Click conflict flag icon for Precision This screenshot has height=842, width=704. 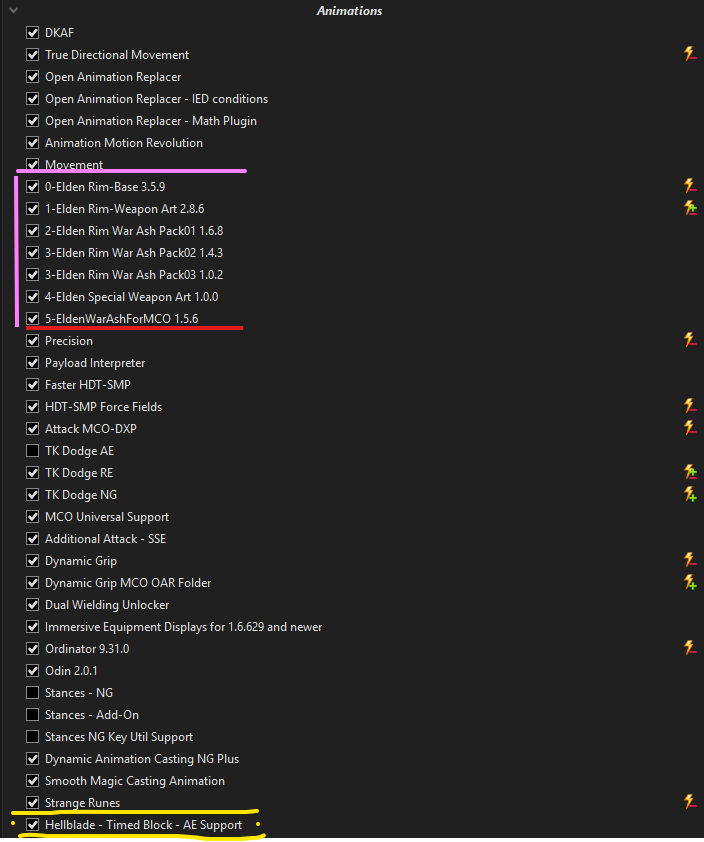click(690, 340)
